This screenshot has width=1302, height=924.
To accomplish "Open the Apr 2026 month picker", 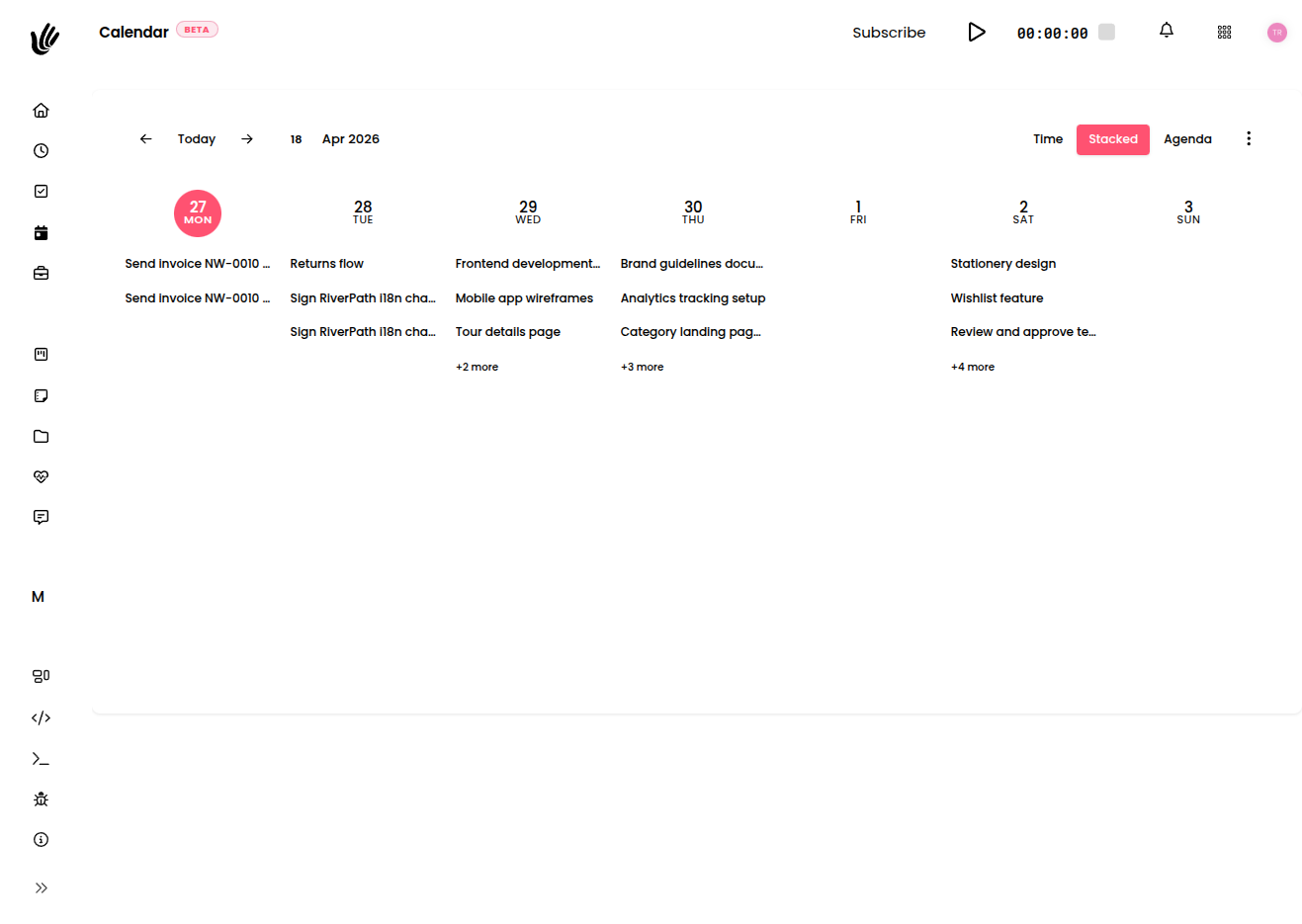I will tap(351, 139).
